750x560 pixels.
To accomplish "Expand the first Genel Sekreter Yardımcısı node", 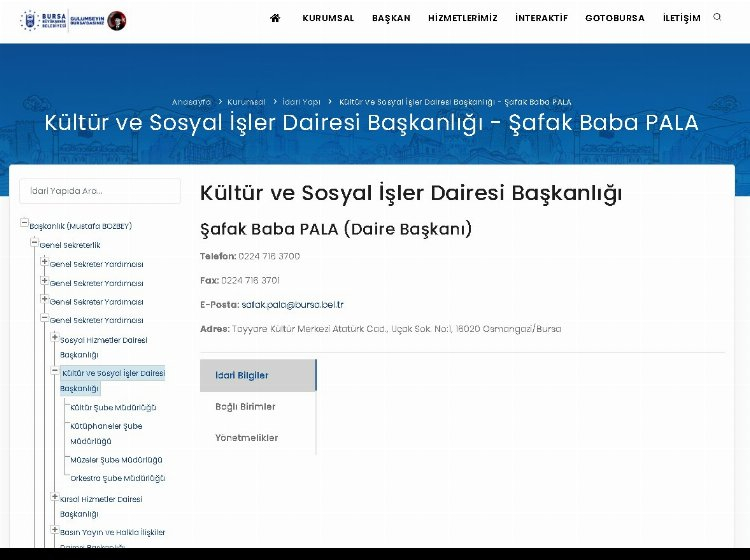I will point(44,263).
